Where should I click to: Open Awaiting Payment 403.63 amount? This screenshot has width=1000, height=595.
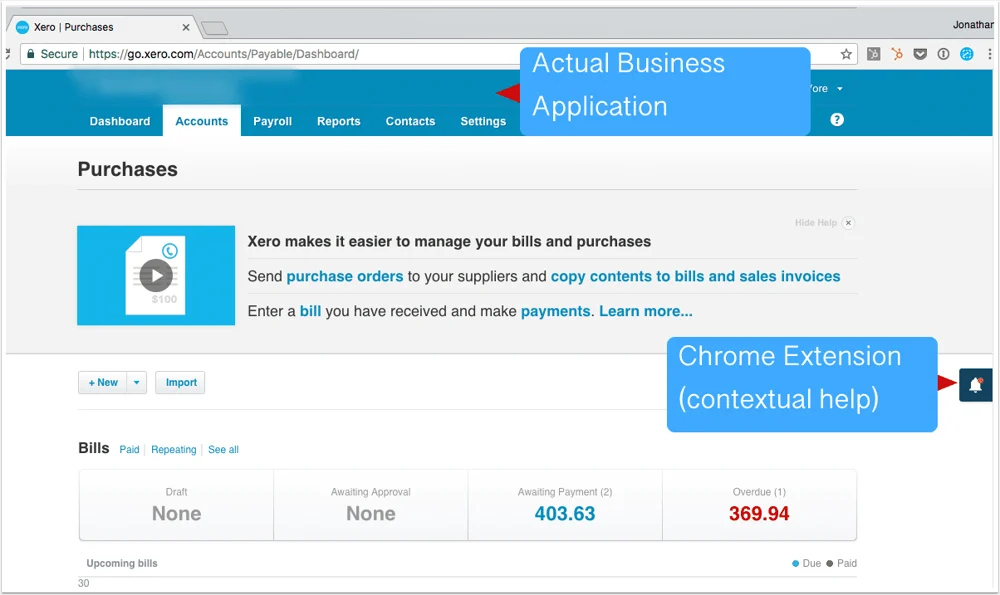pyautogui.click(x=564, y=513)
